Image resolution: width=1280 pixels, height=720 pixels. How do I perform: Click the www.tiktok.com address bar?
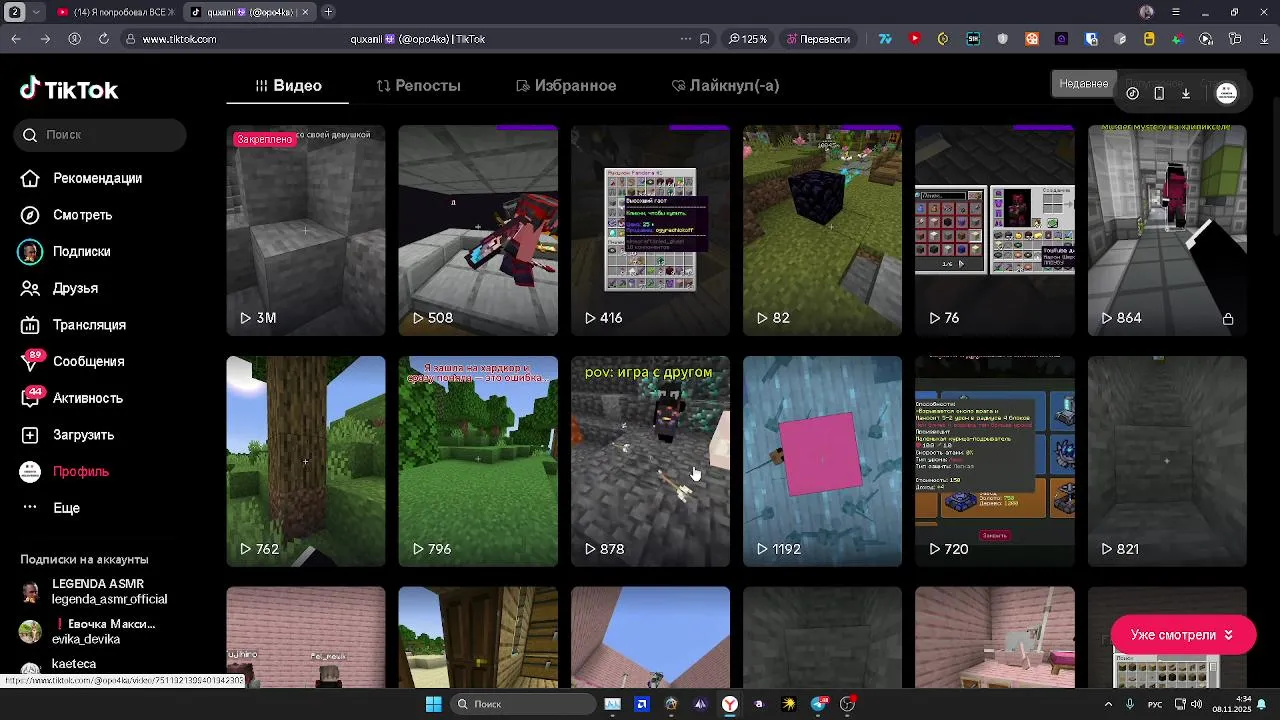click(x=179, y=39)
